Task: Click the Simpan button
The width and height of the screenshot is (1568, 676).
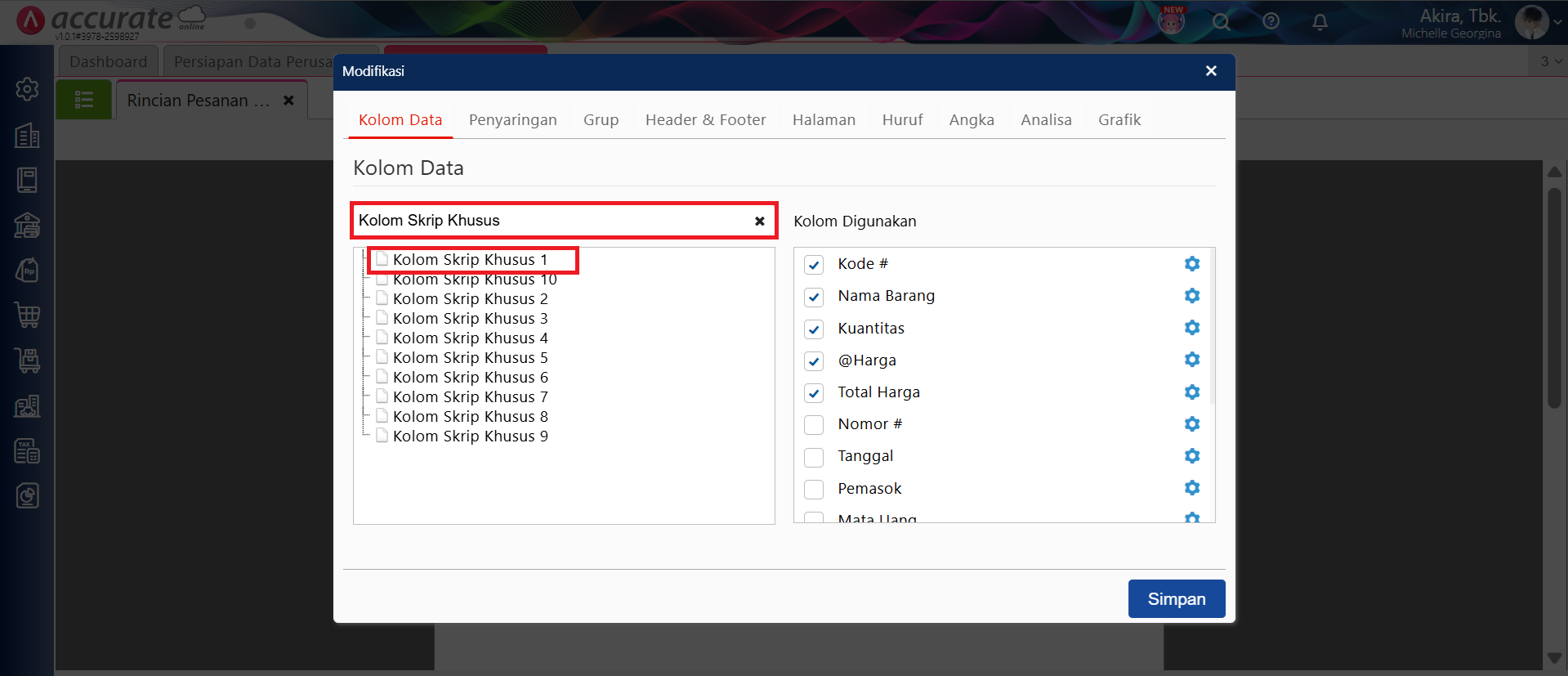Action: [1176, 599]
